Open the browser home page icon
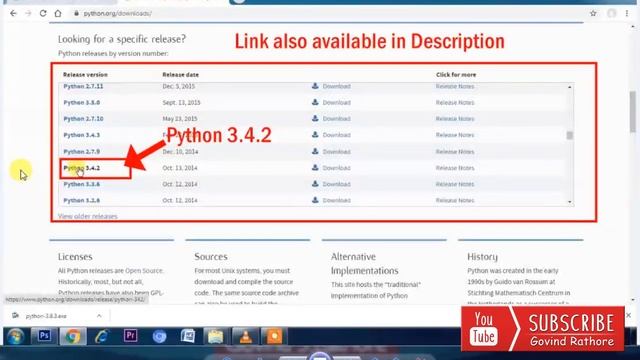The width and height of the screenshot is (640, 360). tap(58, 13)
